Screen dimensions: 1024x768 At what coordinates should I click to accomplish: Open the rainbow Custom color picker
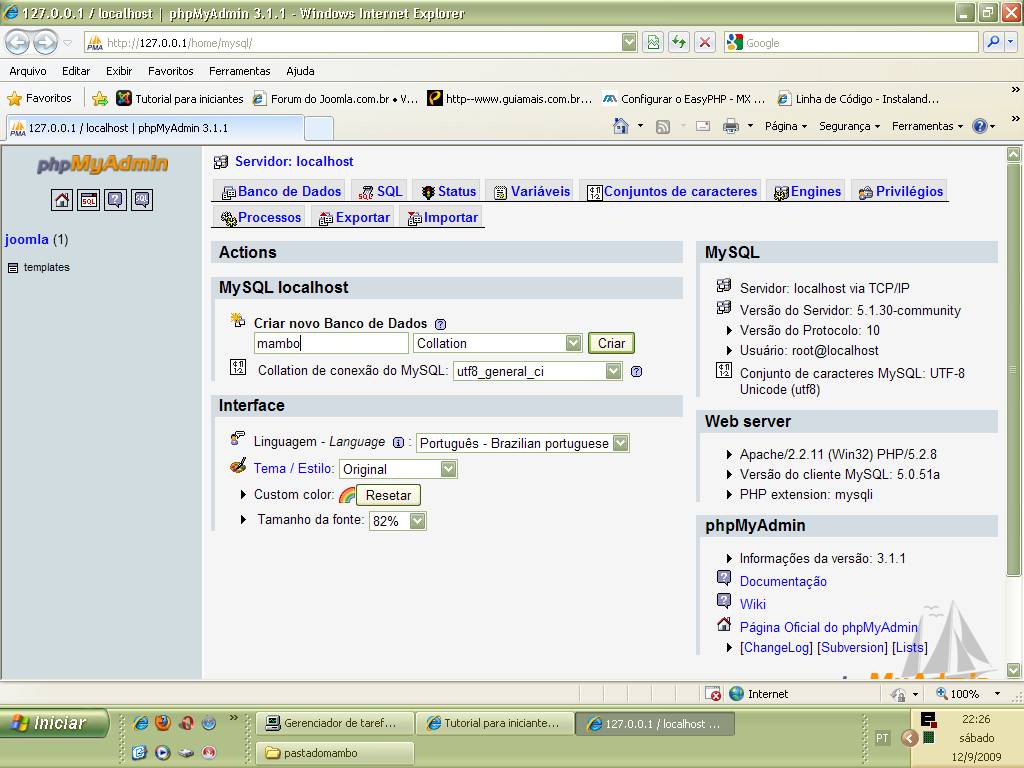click(x=347, y=495)
